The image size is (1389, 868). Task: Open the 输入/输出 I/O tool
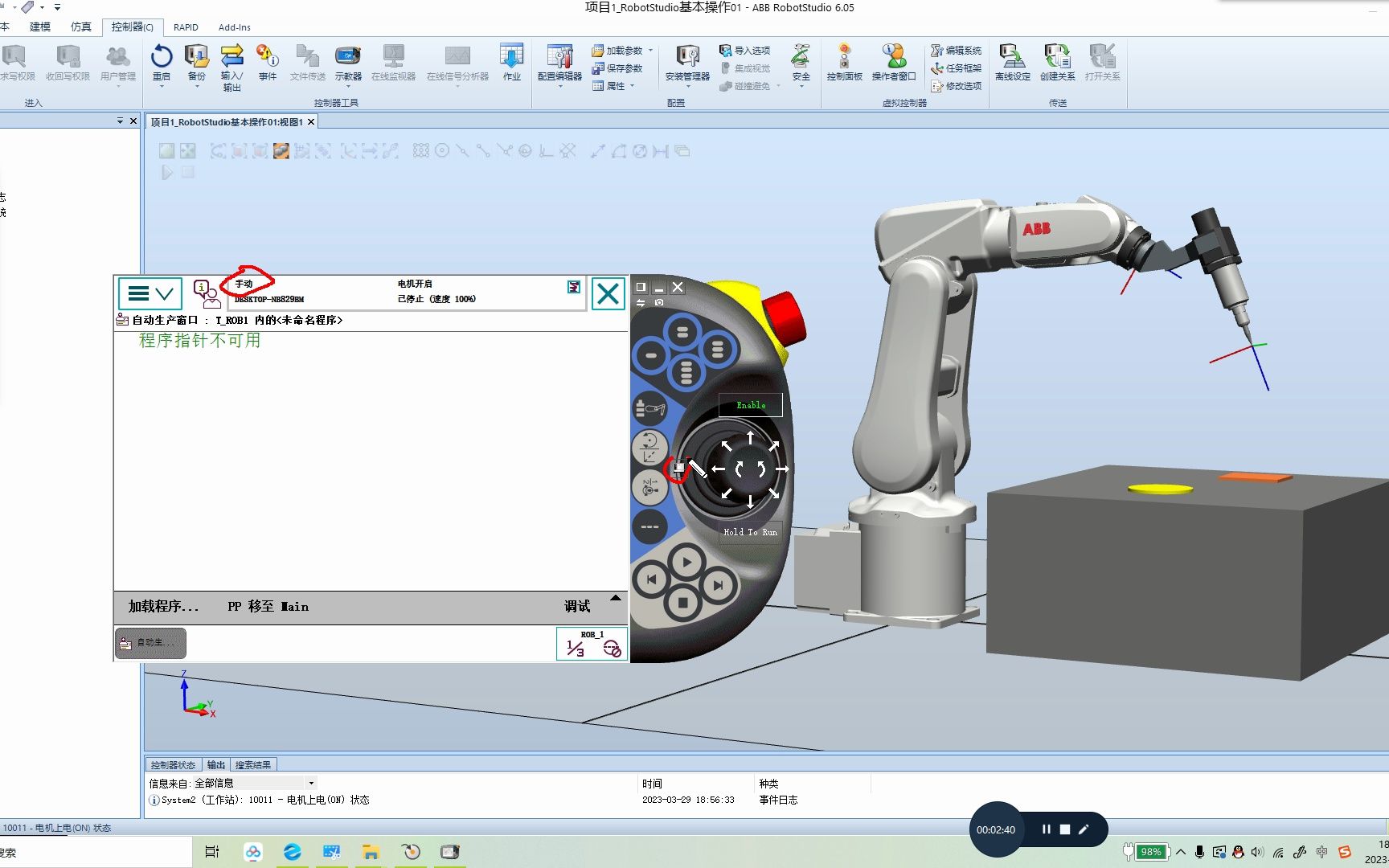pyautogui.click(x=231, y=68)
